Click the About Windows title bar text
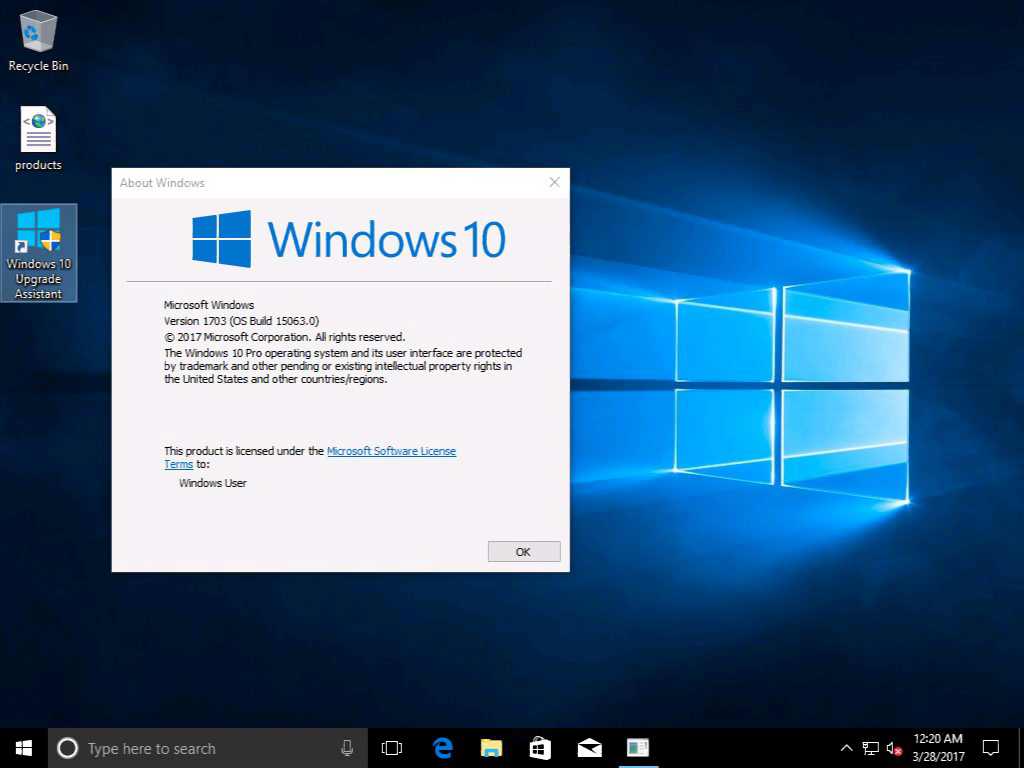1024x768 pixels. tap(162, 183)
